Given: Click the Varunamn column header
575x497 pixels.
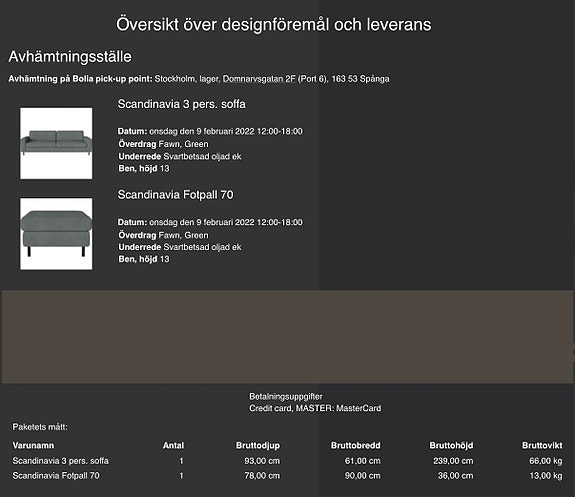Looking at the screenshot, I should (33, 446).
